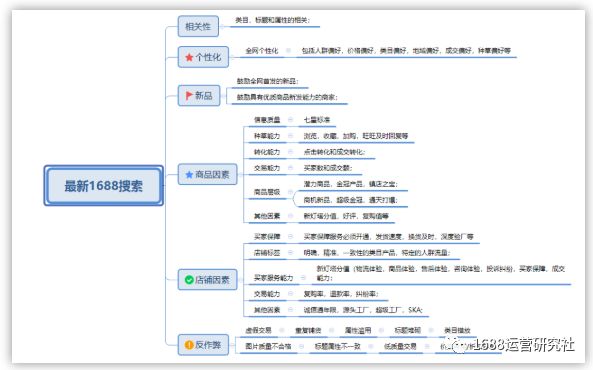Select the 反作弊 node label text

pos(208,345)
